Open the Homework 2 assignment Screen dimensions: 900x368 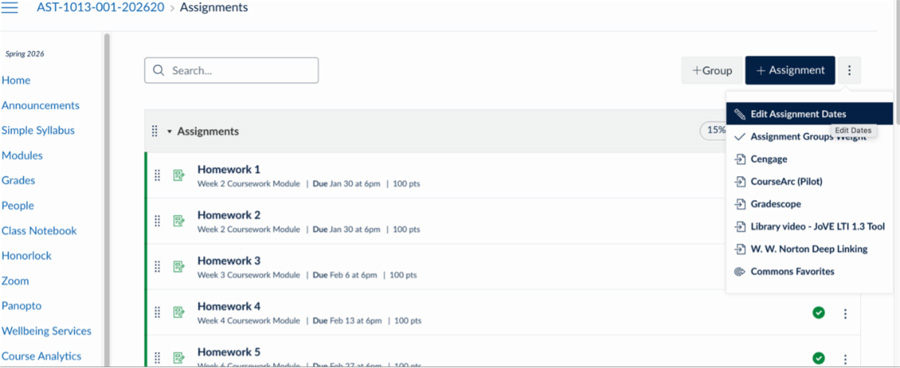[228, 215]
